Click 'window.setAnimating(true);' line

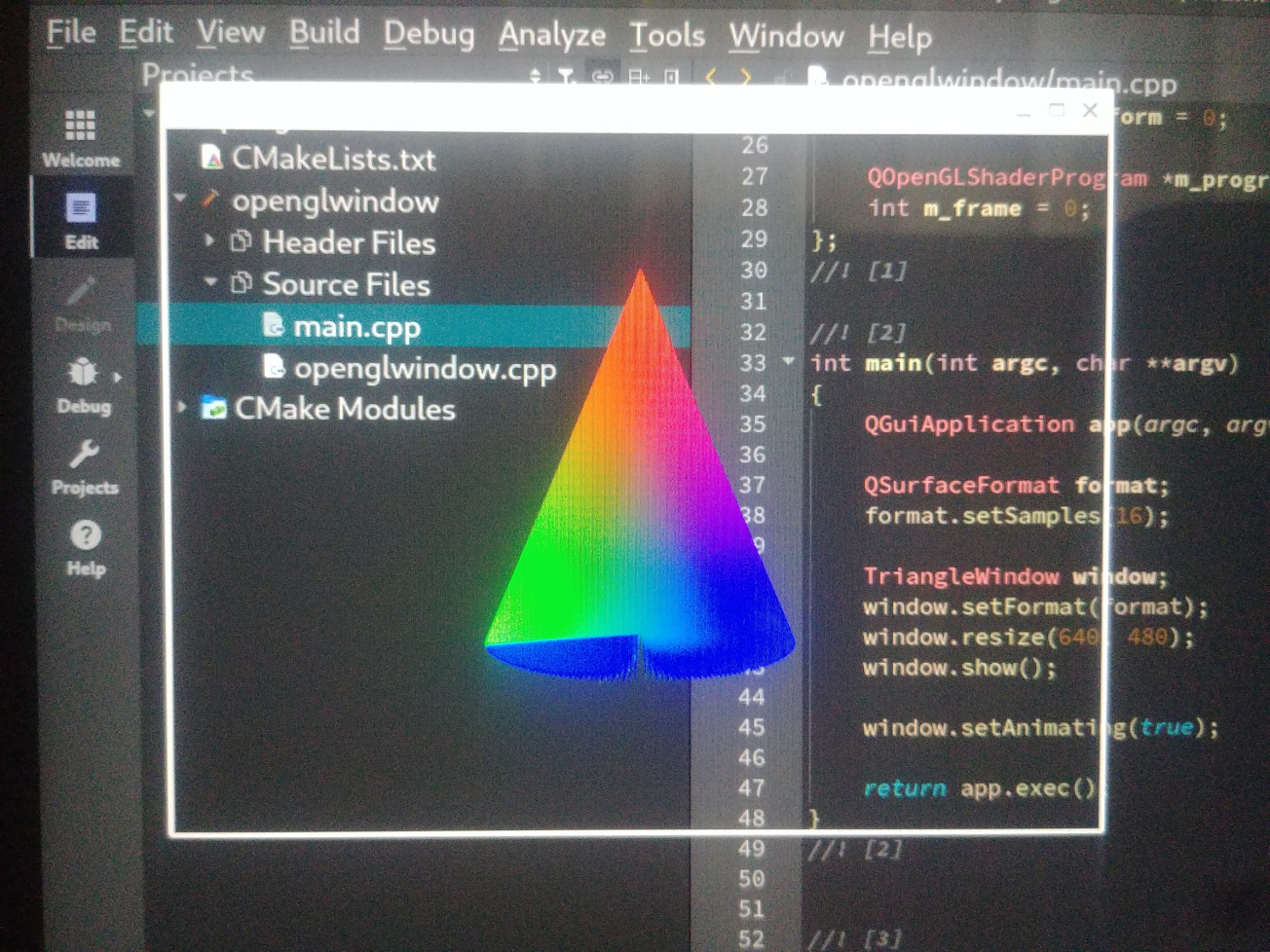coord(1040,728)
